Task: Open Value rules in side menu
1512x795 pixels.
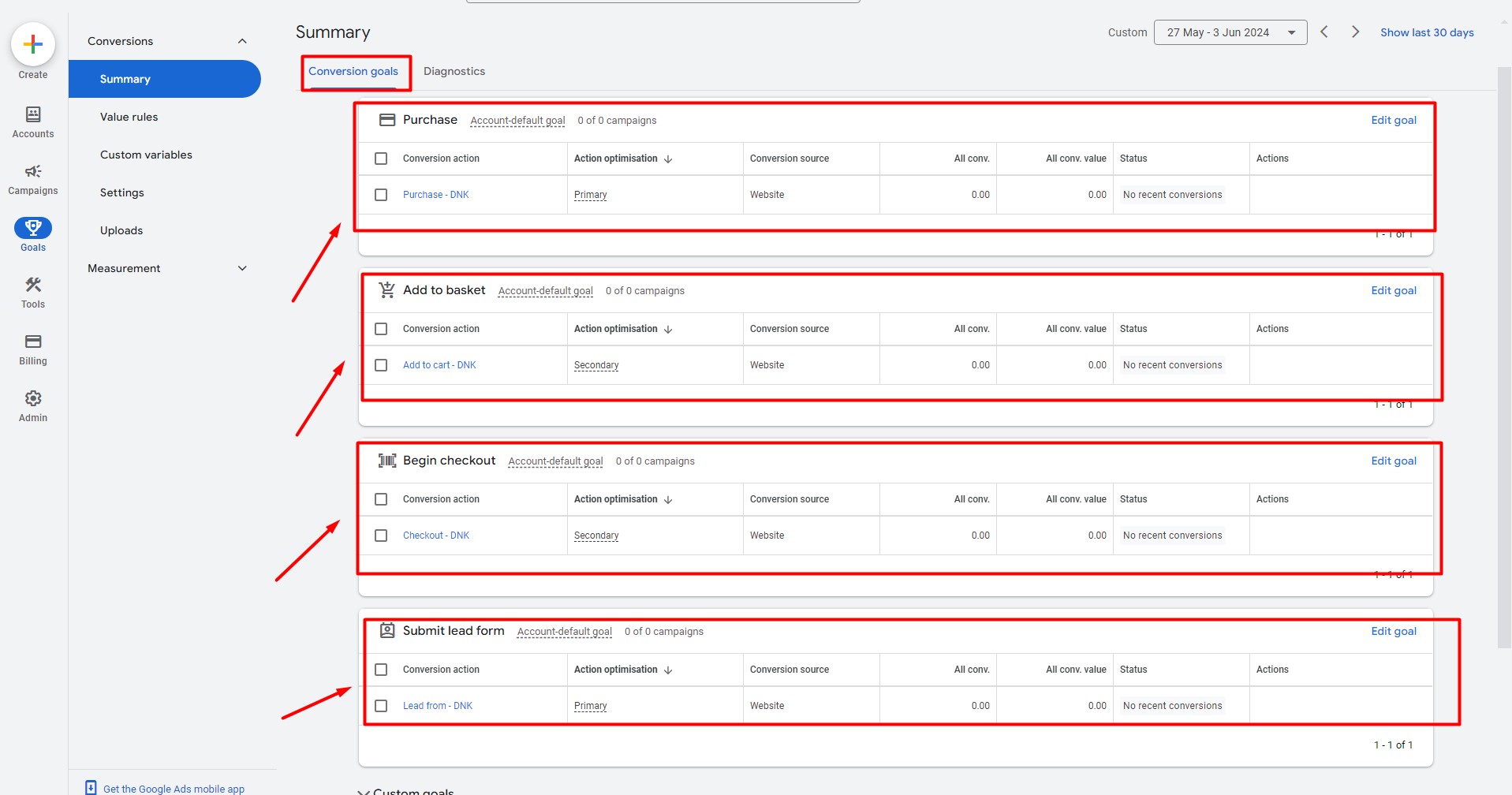Action: [129, 117]
